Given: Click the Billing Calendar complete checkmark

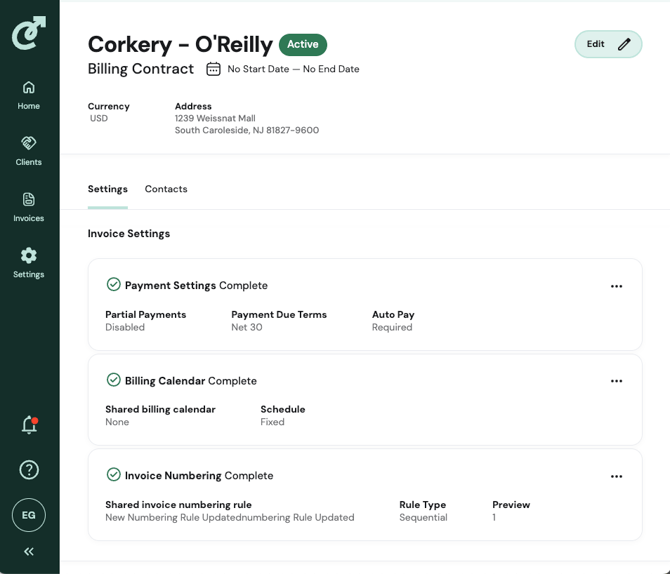Looking at the screenshot, I should 114,380.
